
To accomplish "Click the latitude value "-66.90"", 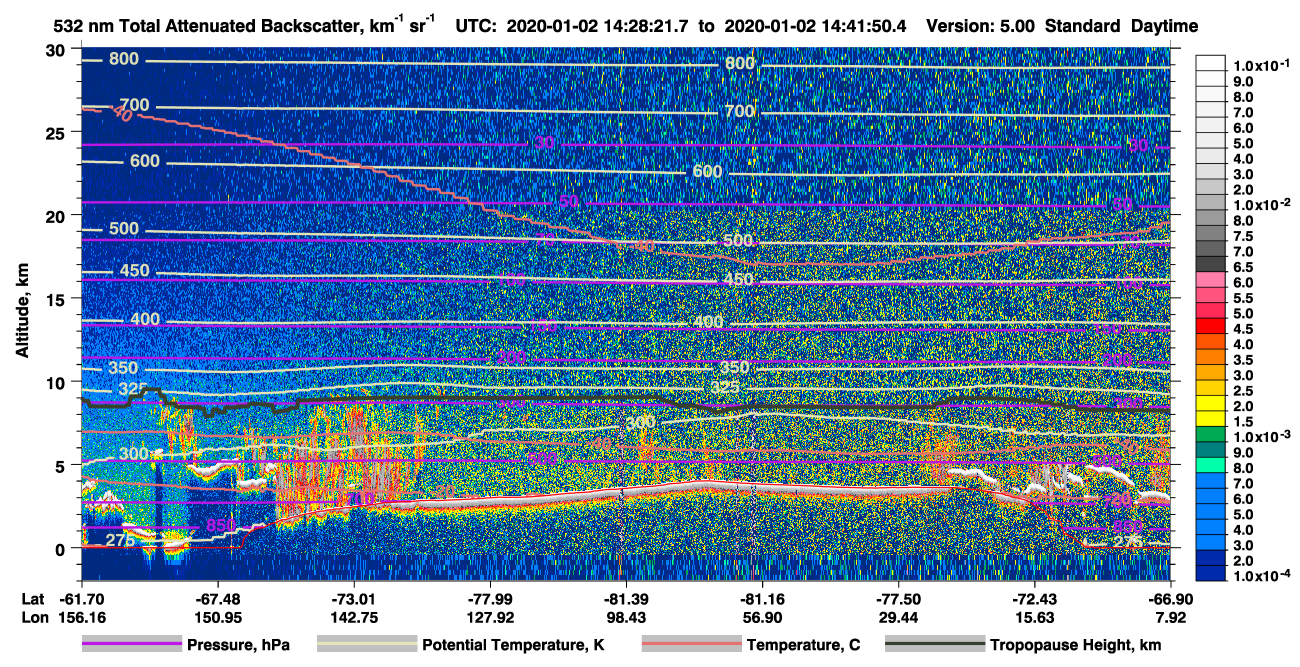I will pos(1169,599).
